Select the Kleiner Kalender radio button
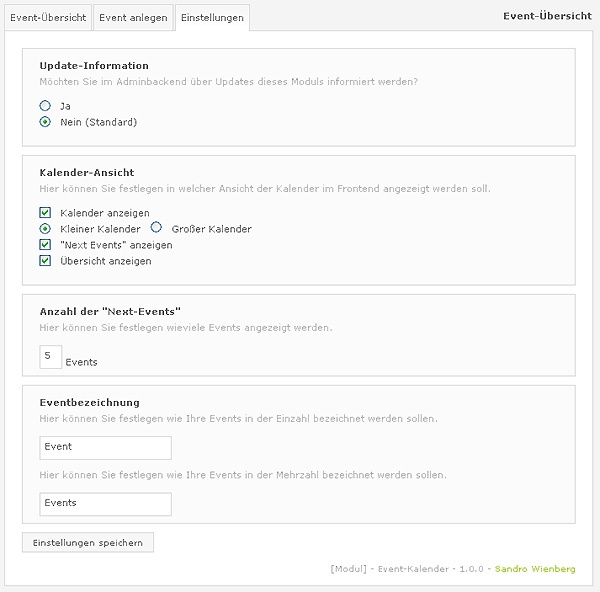This screenshot has width=600, height=592. pyautogui.click(x=45, y=229)
